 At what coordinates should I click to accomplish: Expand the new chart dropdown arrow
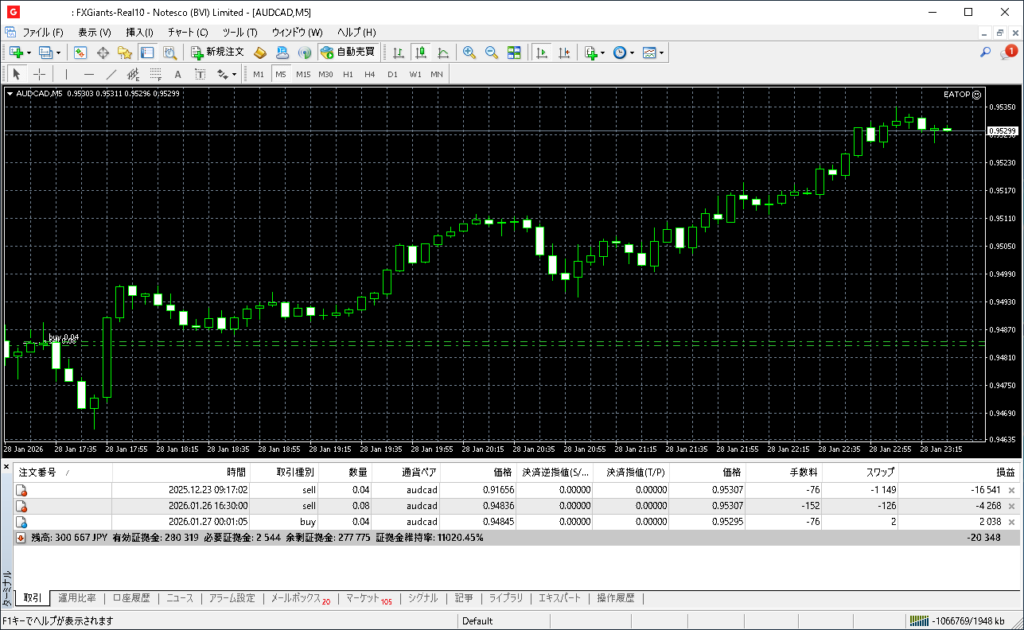click(x=29, y=52)
